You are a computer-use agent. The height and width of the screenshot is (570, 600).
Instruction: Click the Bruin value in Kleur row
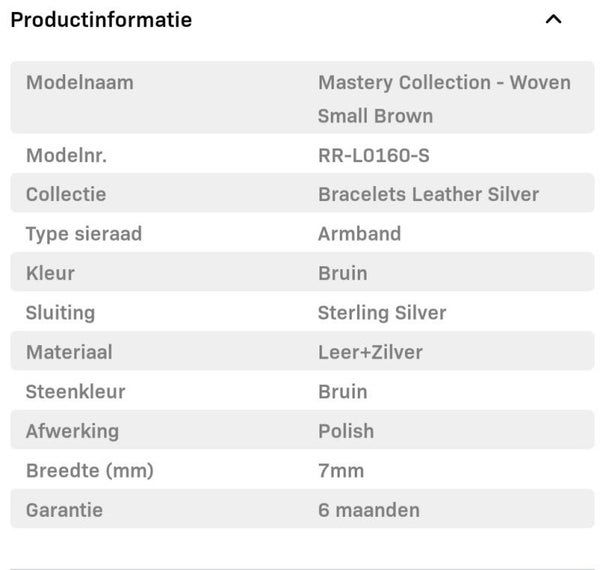pos(342,273)
